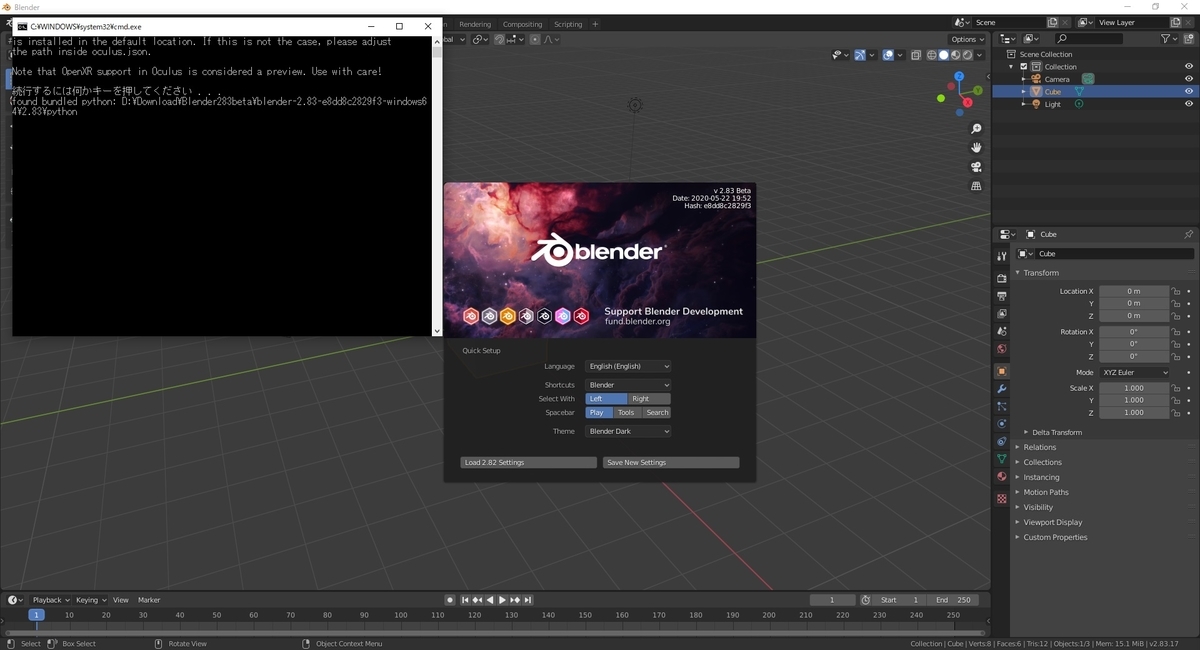Image resolution: width=1200 pixels, height=650 pixels.
Task: Open the Options dropdown in viewport
Action: tap(967, 39)
